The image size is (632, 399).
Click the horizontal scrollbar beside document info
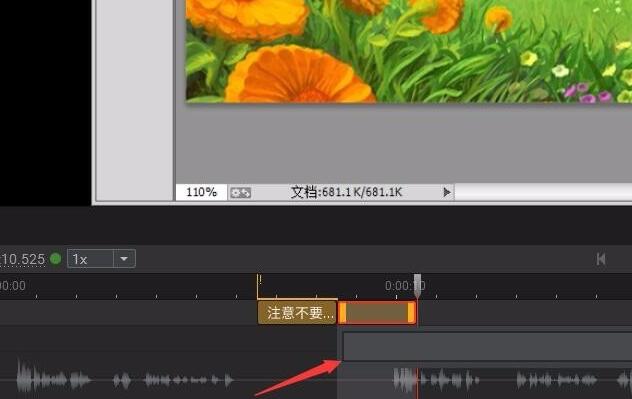543,192
